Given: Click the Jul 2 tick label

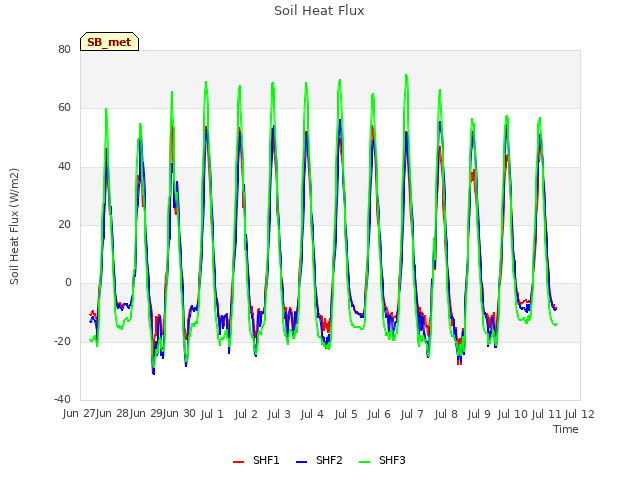Looking at the screenshot, I should 246,414.
